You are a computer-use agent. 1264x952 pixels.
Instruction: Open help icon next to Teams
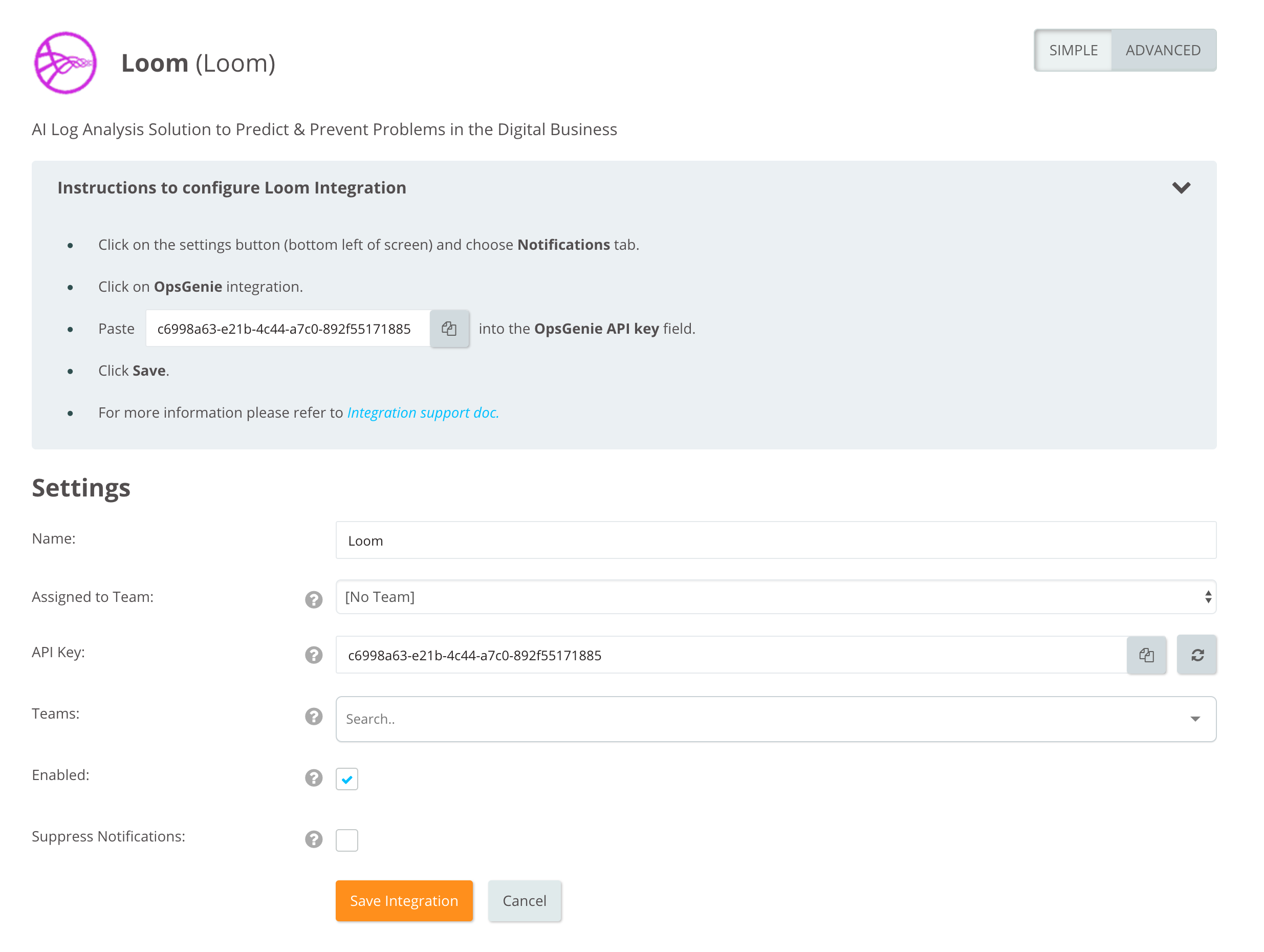[x=314, y=717]
